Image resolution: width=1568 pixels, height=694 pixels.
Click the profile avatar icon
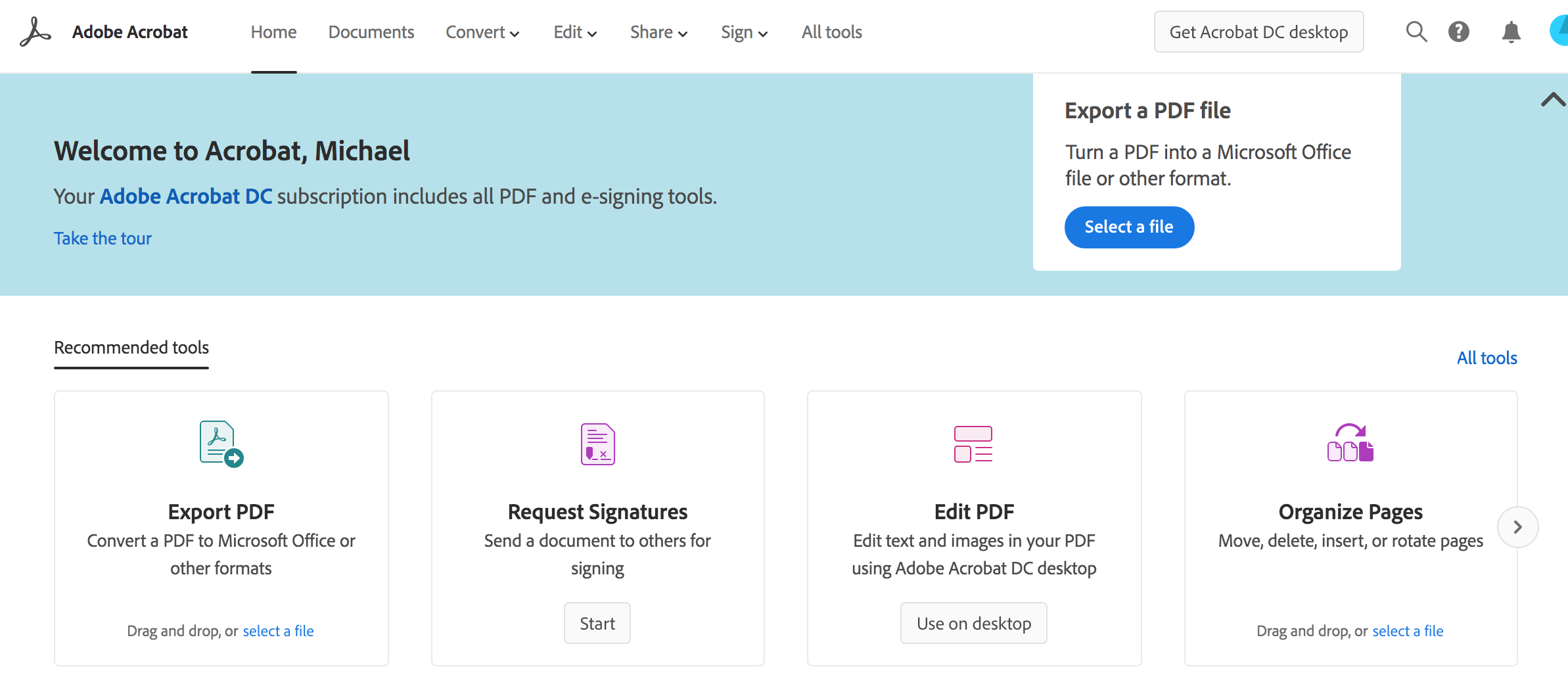1560,31
